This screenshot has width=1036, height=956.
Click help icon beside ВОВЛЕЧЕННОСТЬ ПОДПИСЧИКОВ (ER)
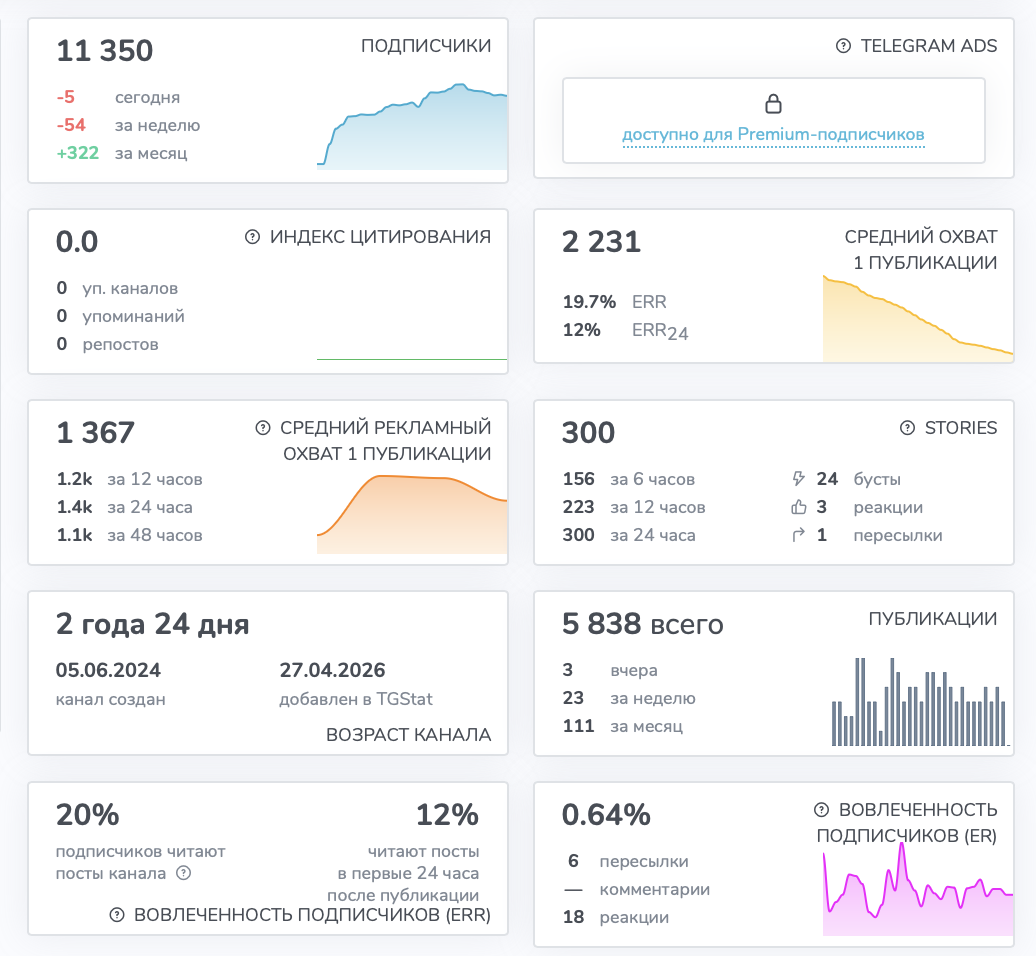coord(821,809)
